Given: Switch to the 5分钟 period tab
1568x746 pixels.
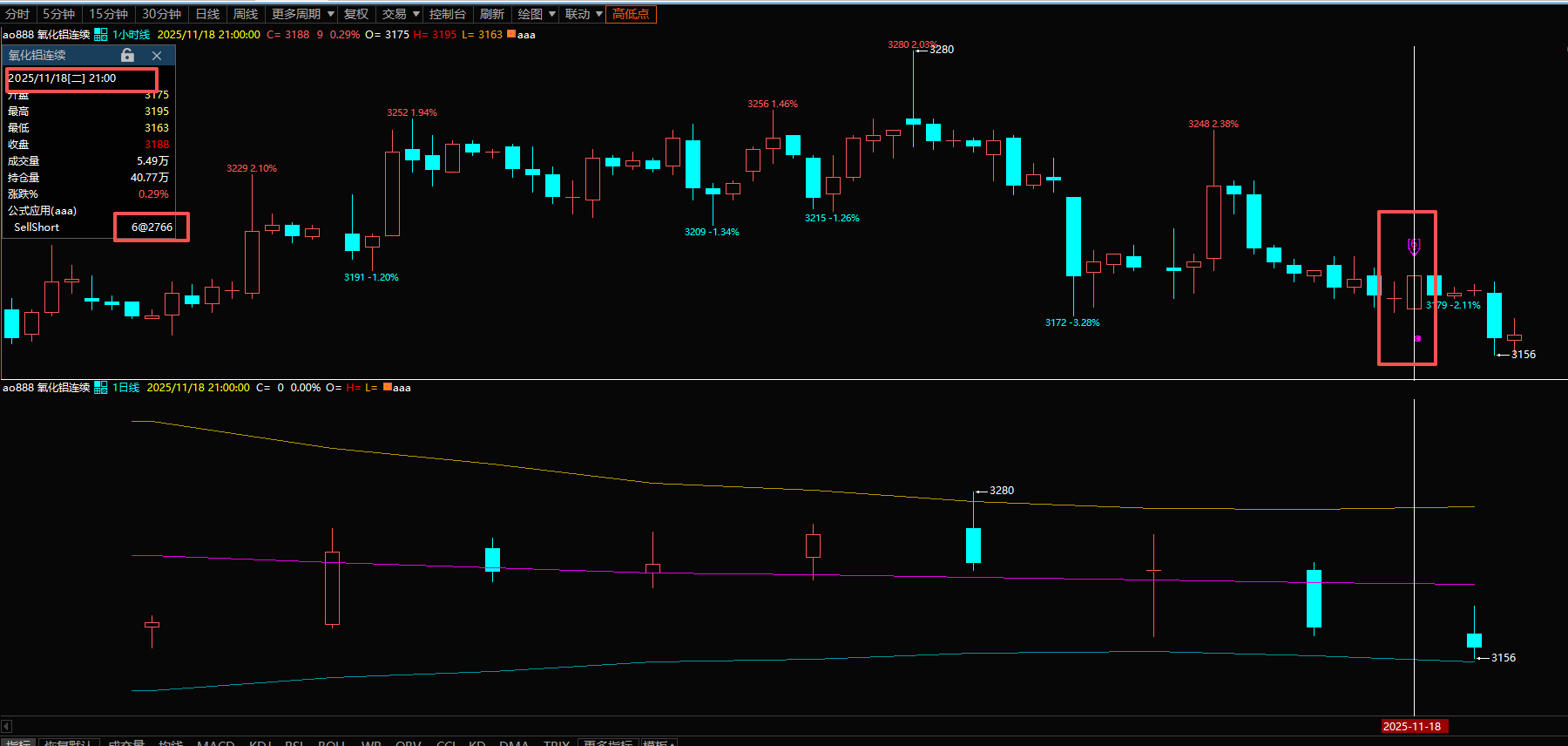Looking at the screenshot, I should (x=59, y=14).
